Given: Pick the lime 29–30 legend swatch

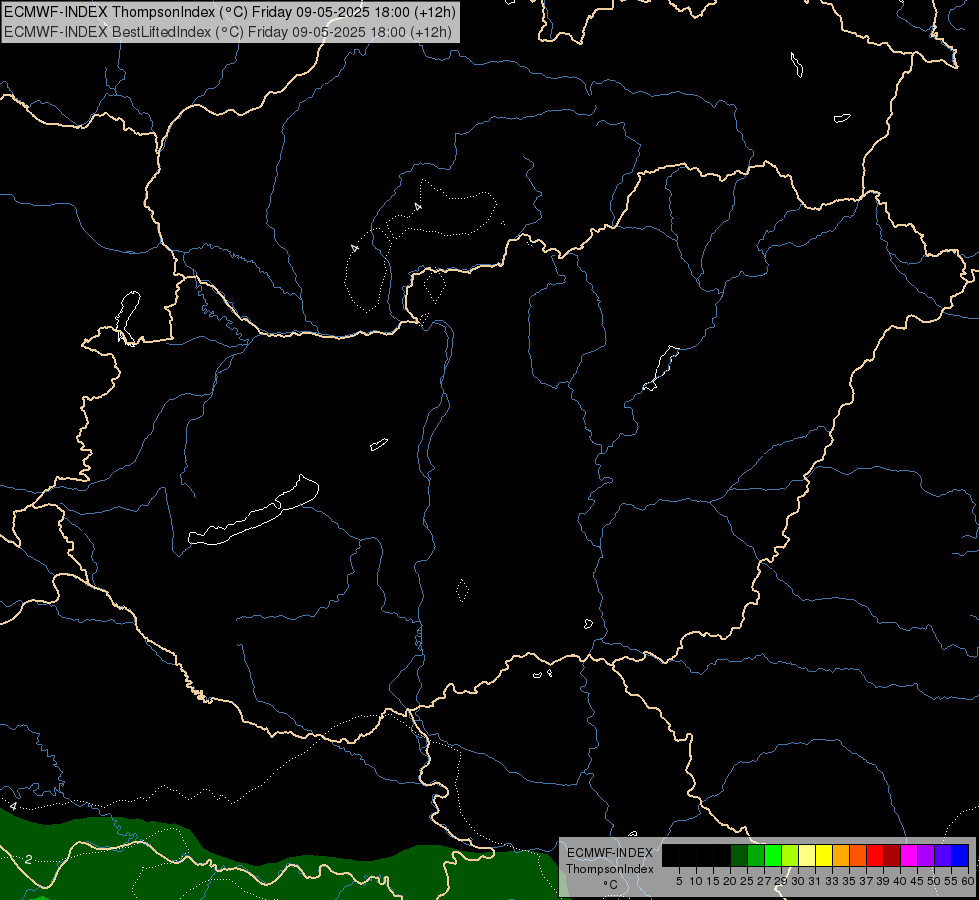Looking at the screenshot, I should [790, 855].
